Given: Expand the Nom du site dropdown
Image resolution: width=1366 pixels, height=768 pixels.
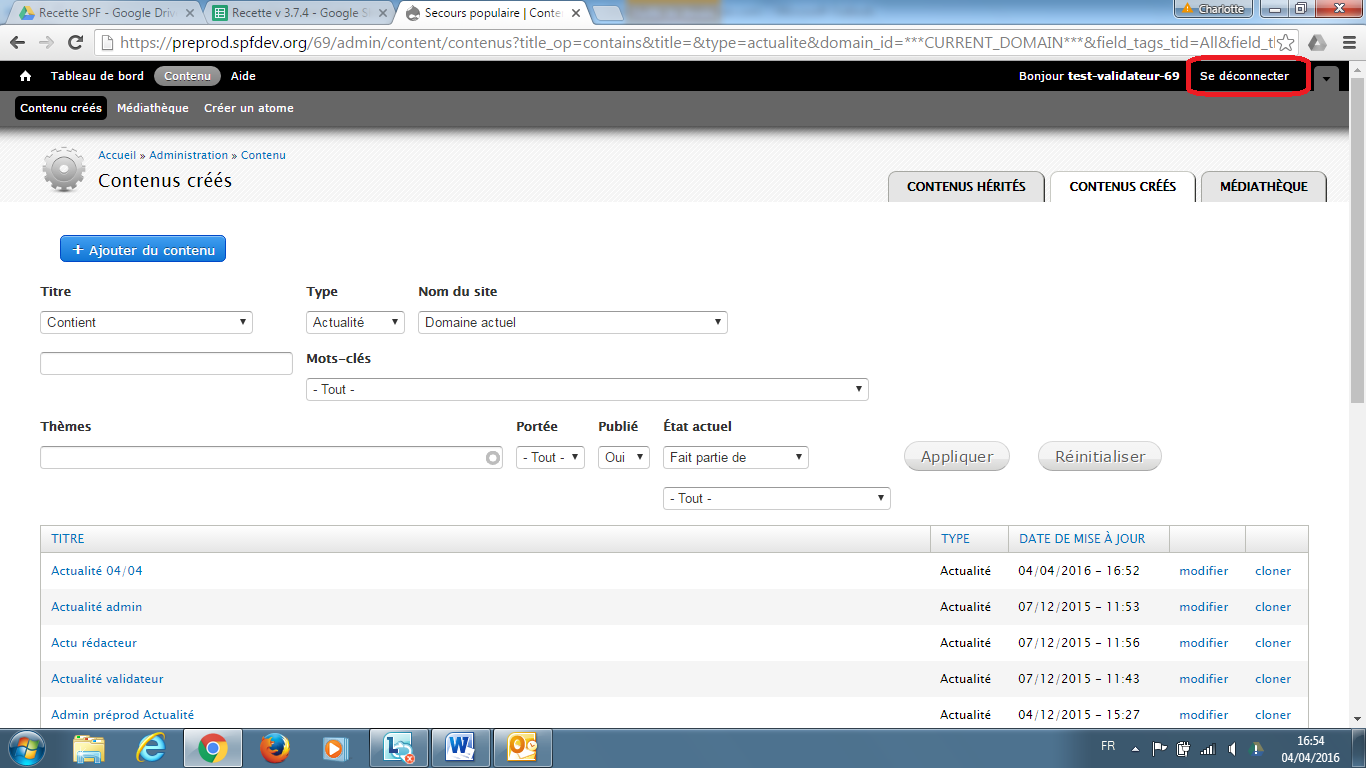Looking at the screenshot, I should pos(572,322).
